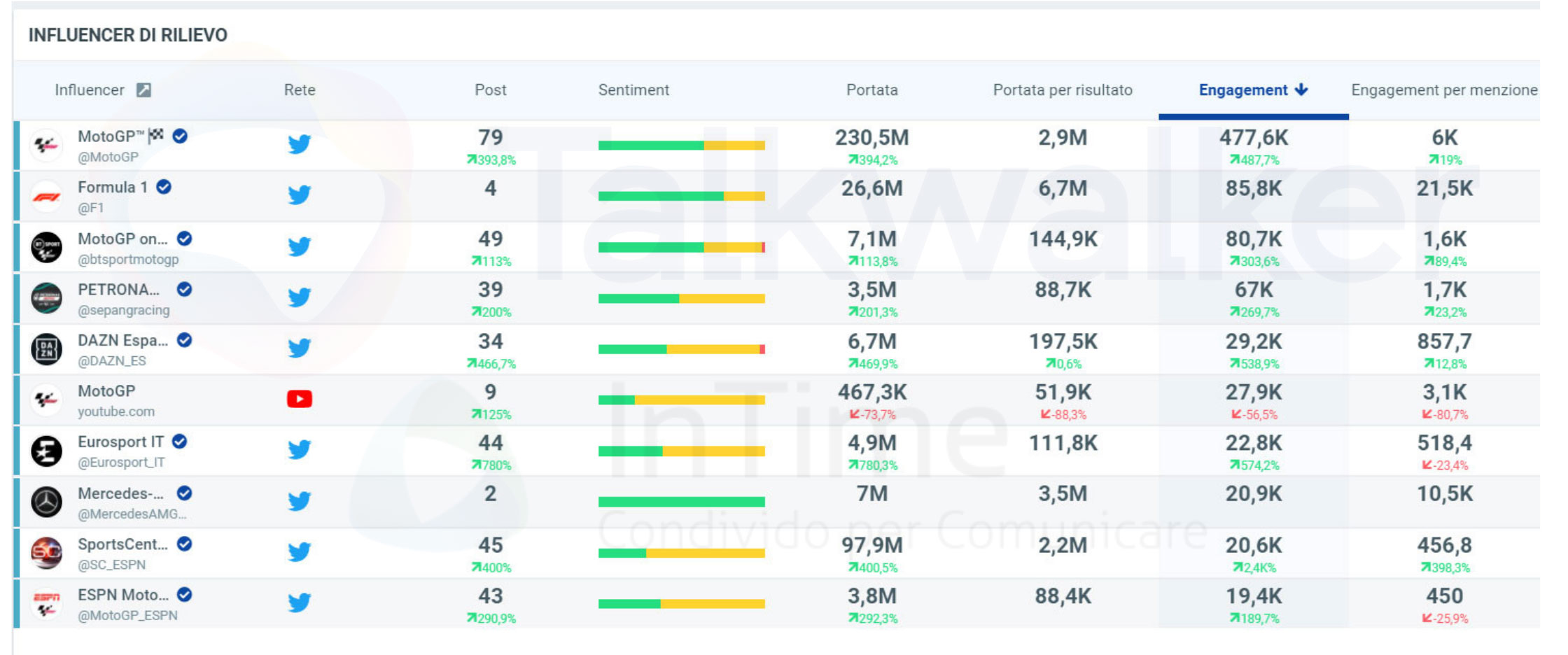Open the MotoGP avatar for @MotoGP

[x=47, y=146]
